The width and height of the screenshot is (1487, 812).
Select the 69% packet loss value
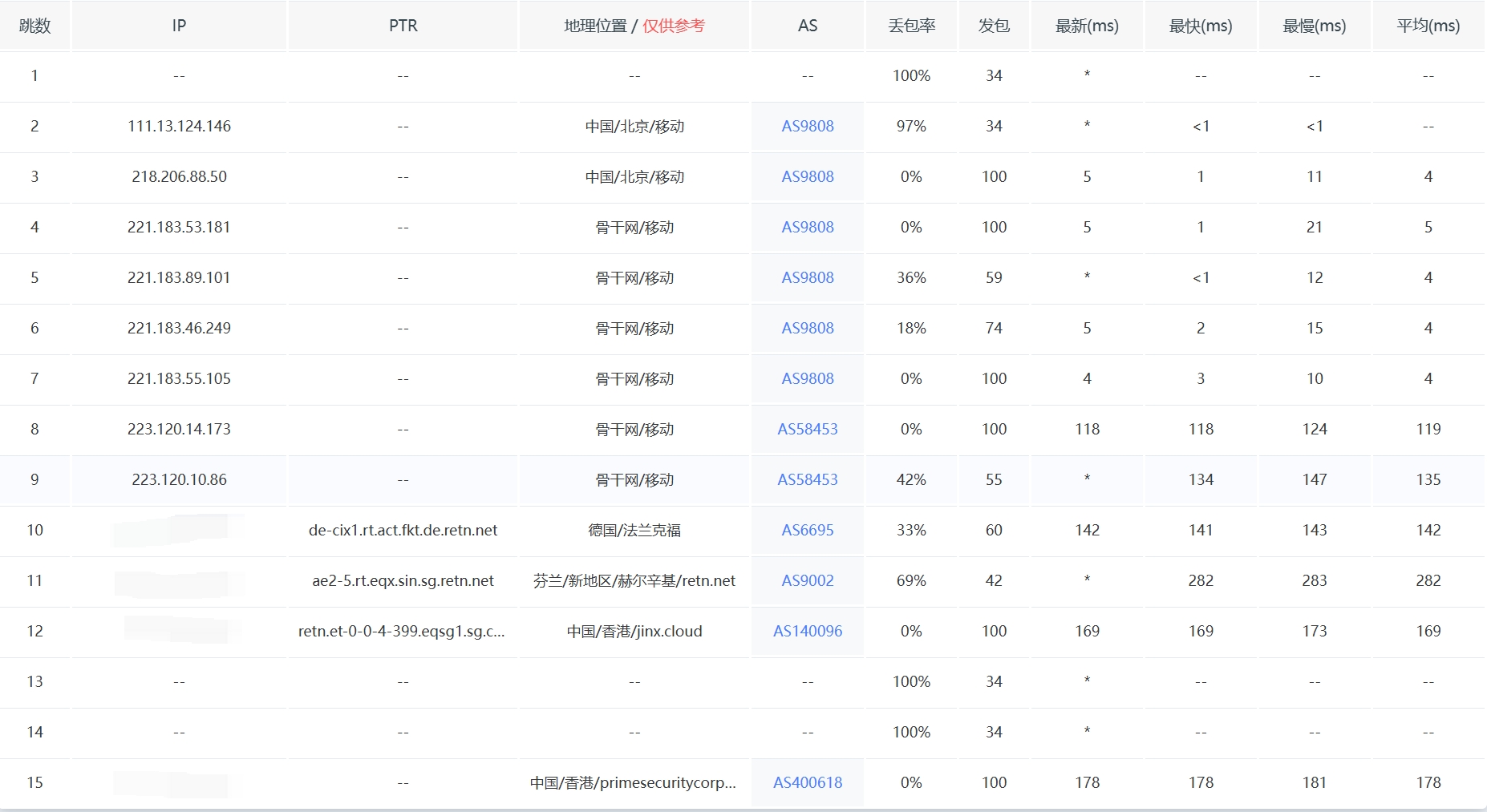pos(911,580)
